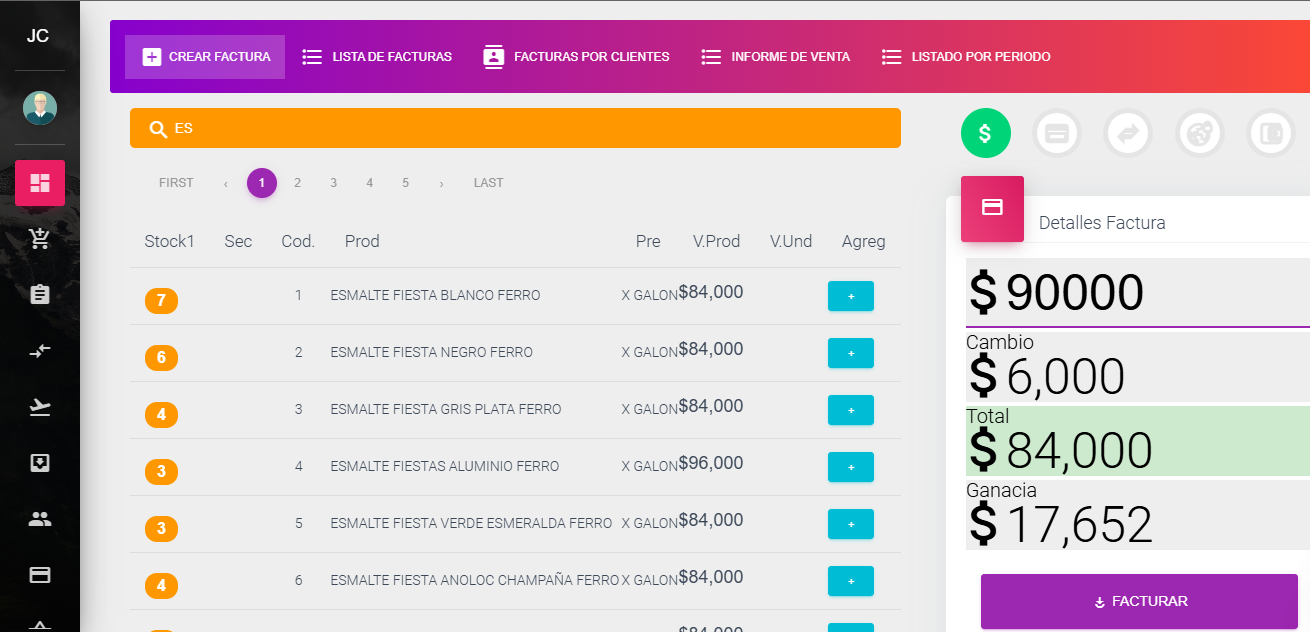Open the add-to-cart sidebar icon
This screenshot has width=1310, height=632.
(x=40, y=239)
